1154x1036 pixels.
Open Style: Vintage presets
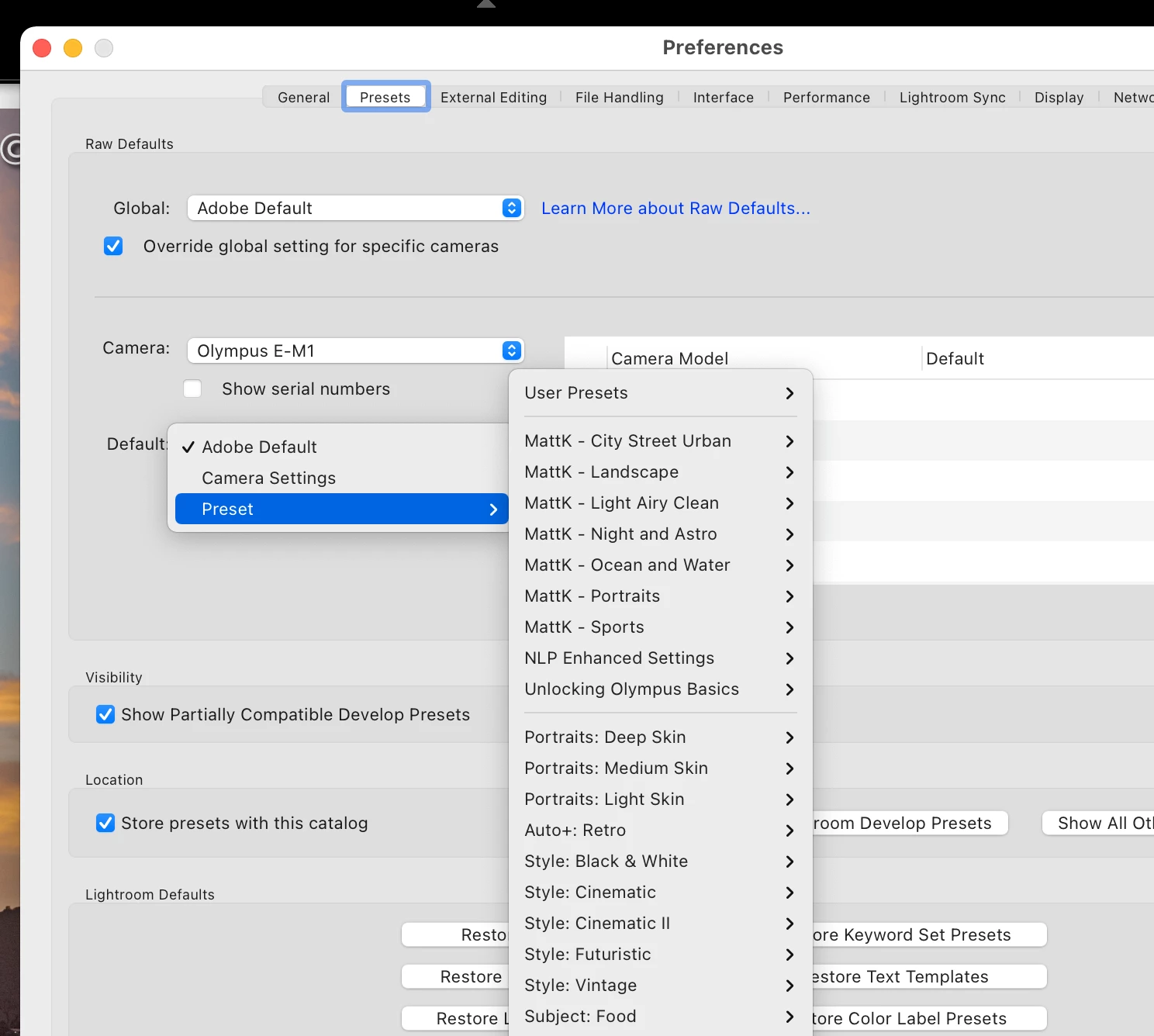[x=660, y=985]
